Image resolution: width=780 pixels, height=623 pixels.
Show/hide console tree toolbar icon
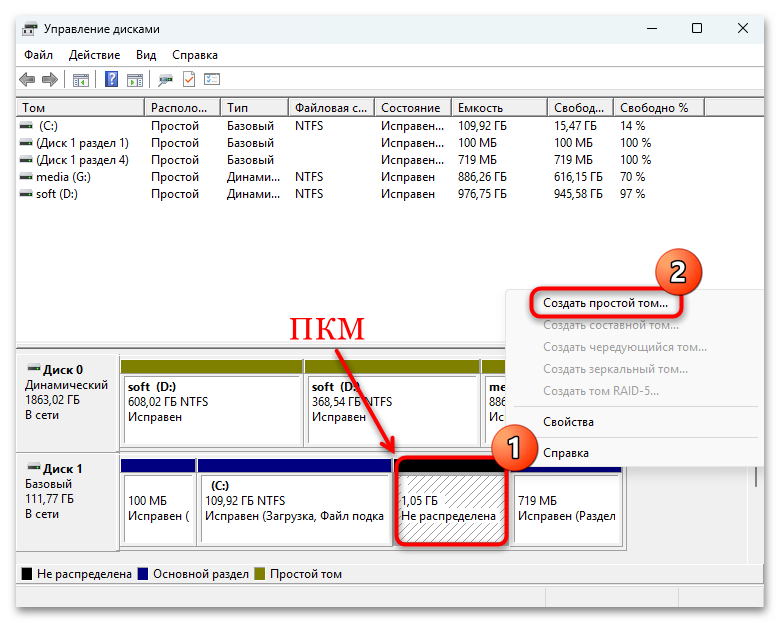pos(81,80)
